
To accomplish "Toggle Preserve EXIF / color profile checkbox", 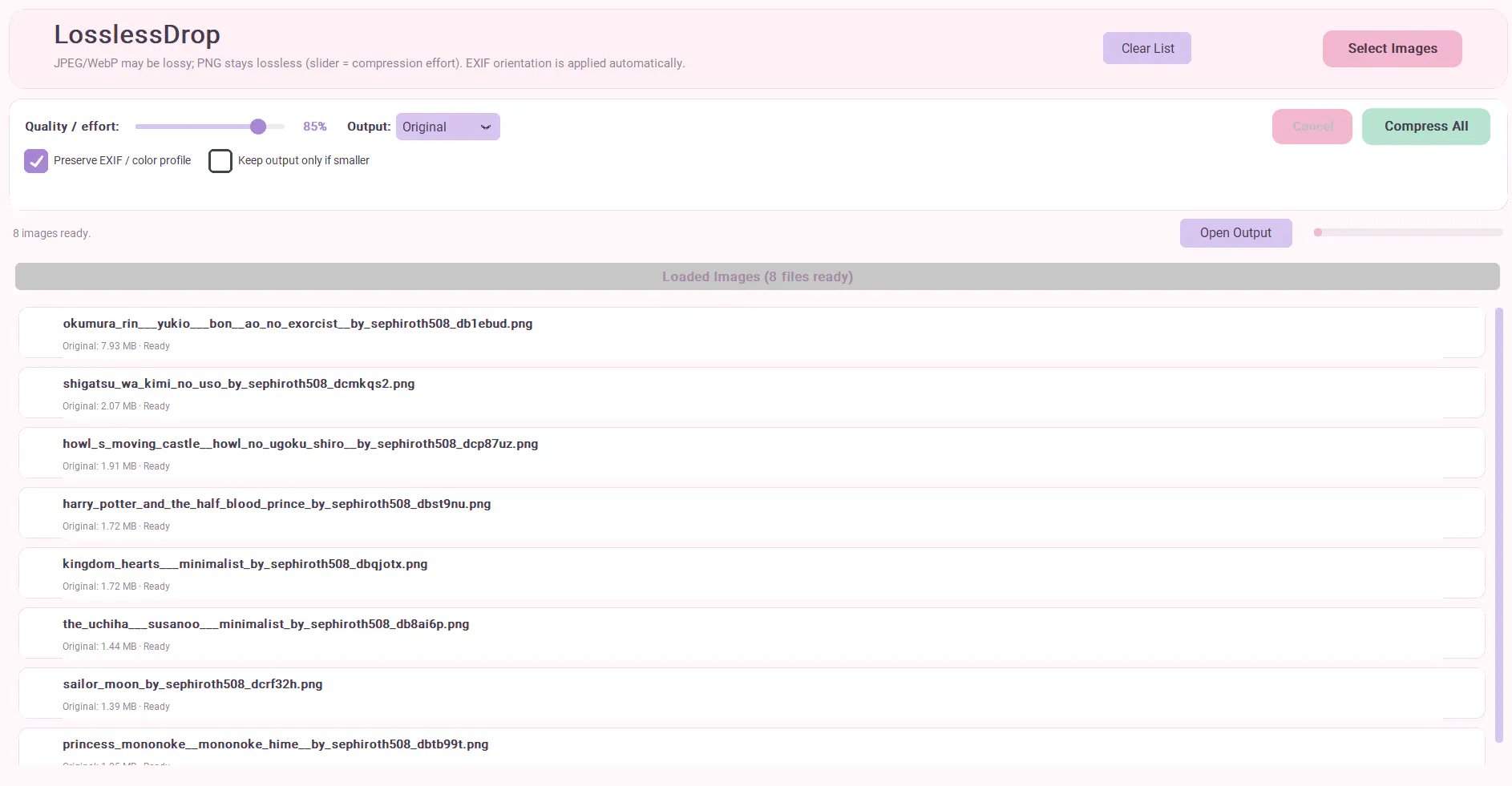I will 36,161.
